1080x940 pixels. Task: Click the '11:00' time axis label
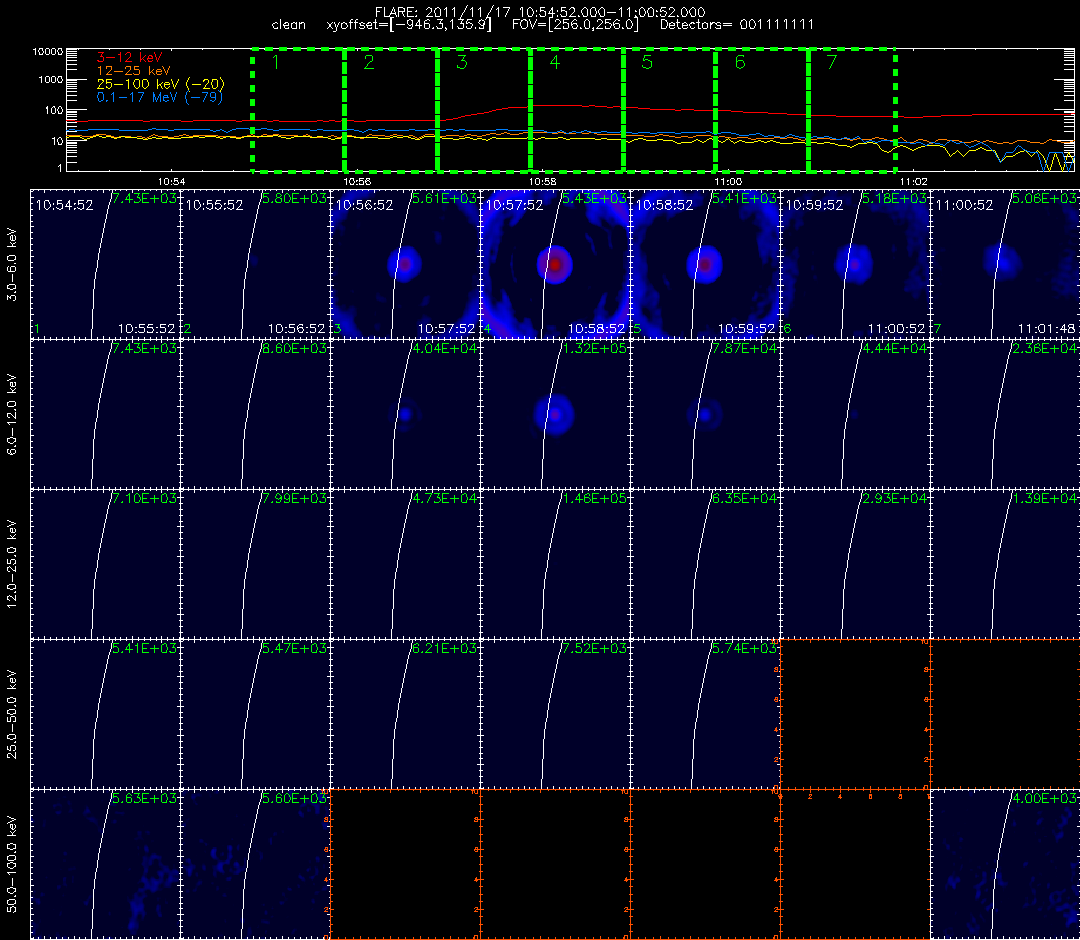point(728,182)
